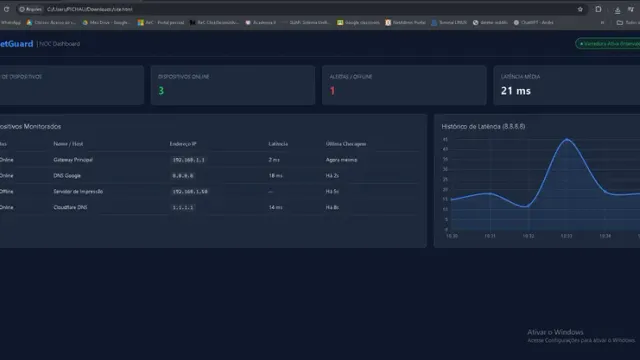The width and height of the screenshot is (640, 360).
Task: Open the browser extensions puzzle icon
Action: pos(598,9)
